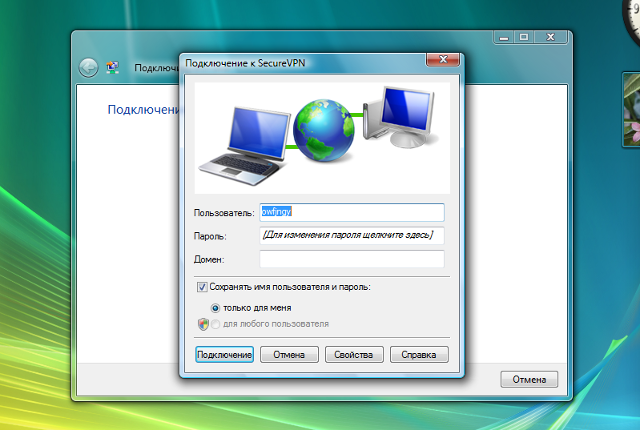640x430 pixels.
Task: Click the globe image in the banner
Action: pyautogui.click(x=324, y=130)
